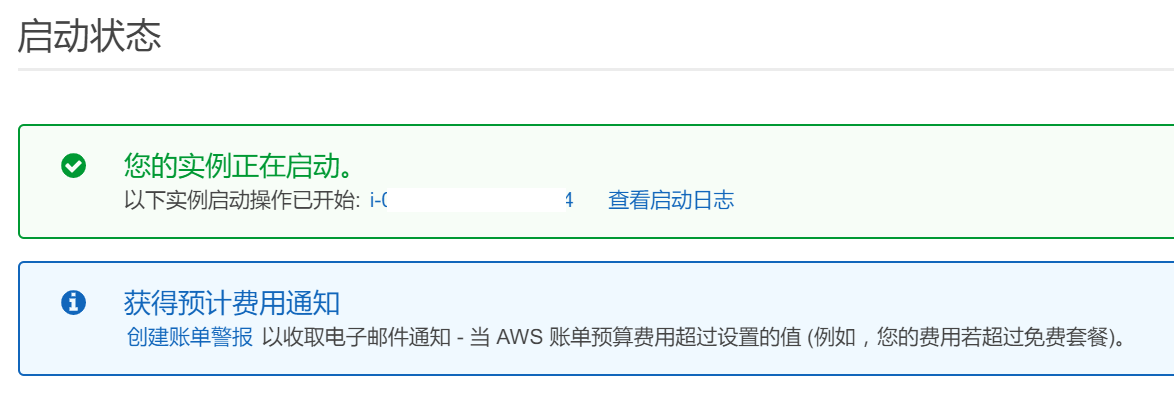Click the instance ID link beginning with i-0
This screenshot has height=413, width=1174.
[x=472, y=200]
